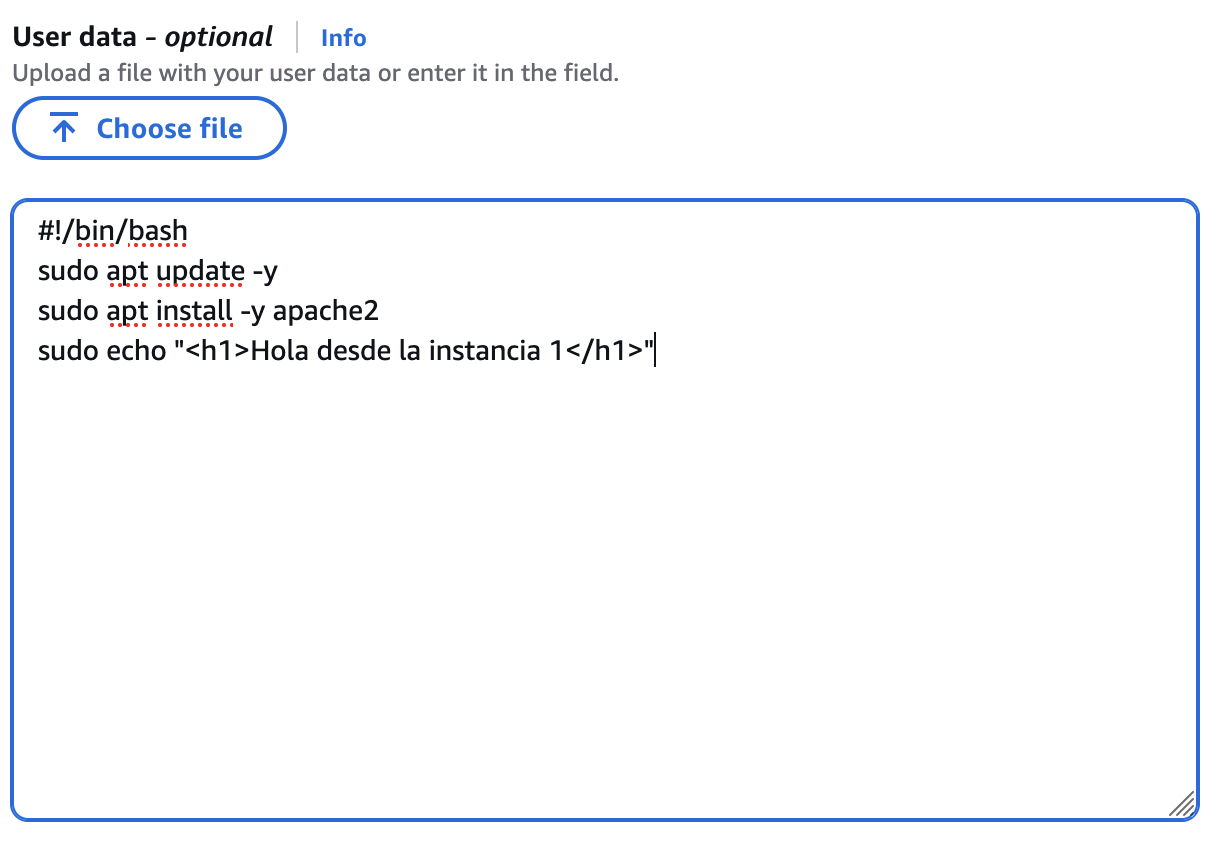Open the Info link beside User data
Image resolution: width=1228 pixels, height=862 pixels.
click(x=343, y=38)
